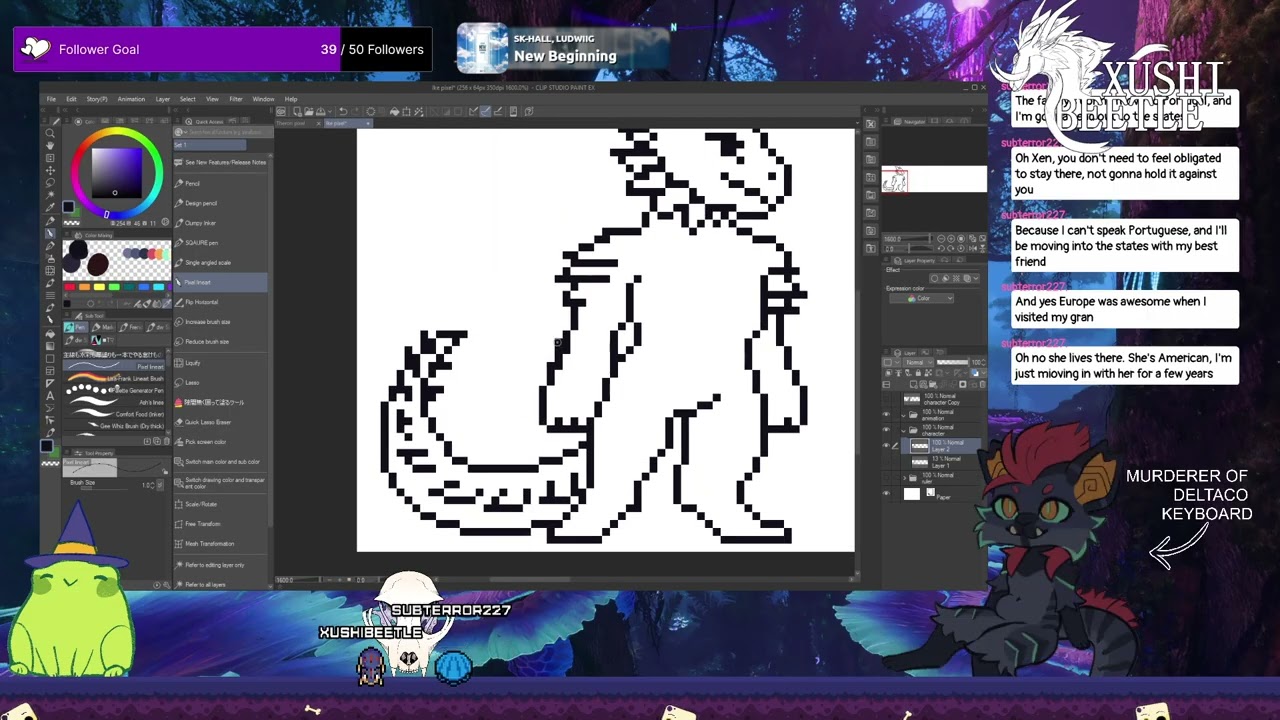The width and height of the screenshot is (1280, 720).
Task: Hide Layer 2 visibility eye
Action: (886, 445)
